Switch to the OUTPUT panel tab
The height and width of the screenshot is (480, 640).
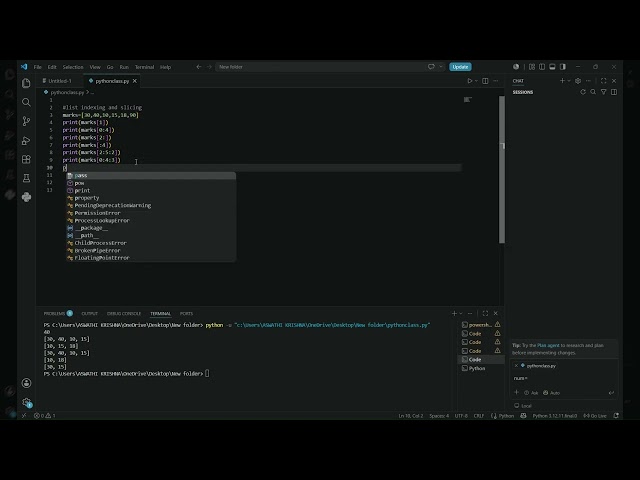pyautogui.click(x=90, y=313)
